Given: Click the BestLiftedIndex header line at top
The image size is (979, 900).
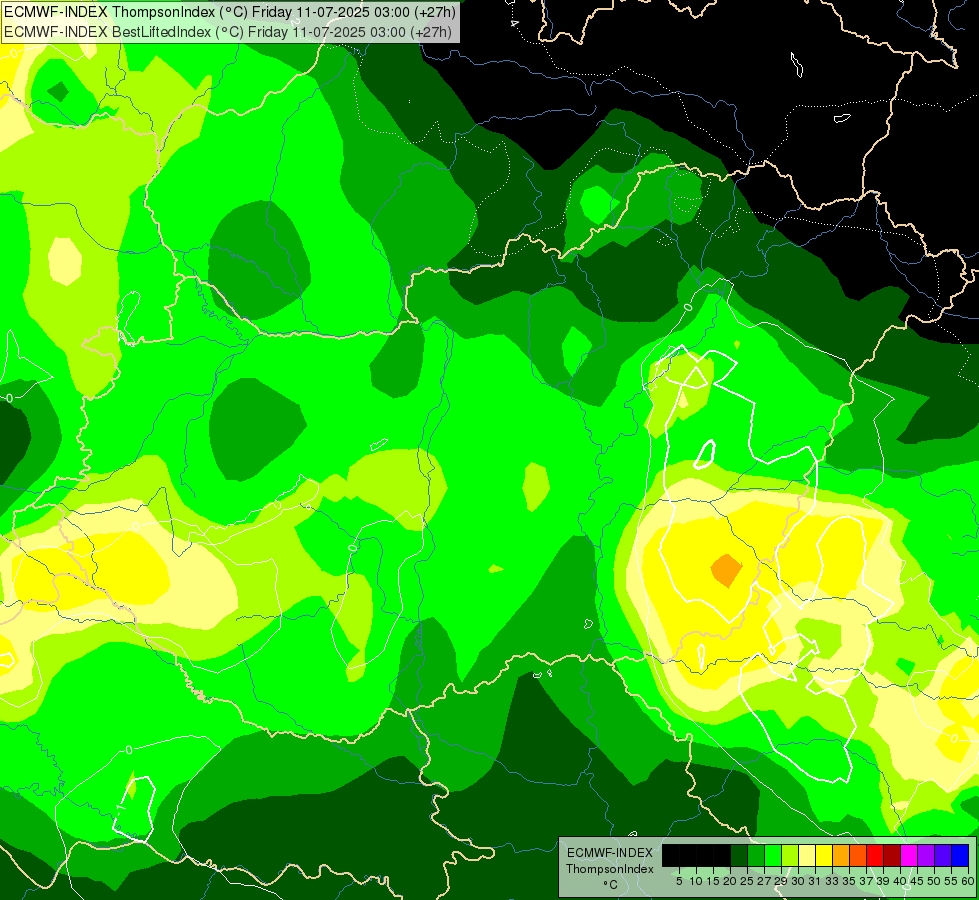Looking at the screenshot, I should (x=228, y=32).
